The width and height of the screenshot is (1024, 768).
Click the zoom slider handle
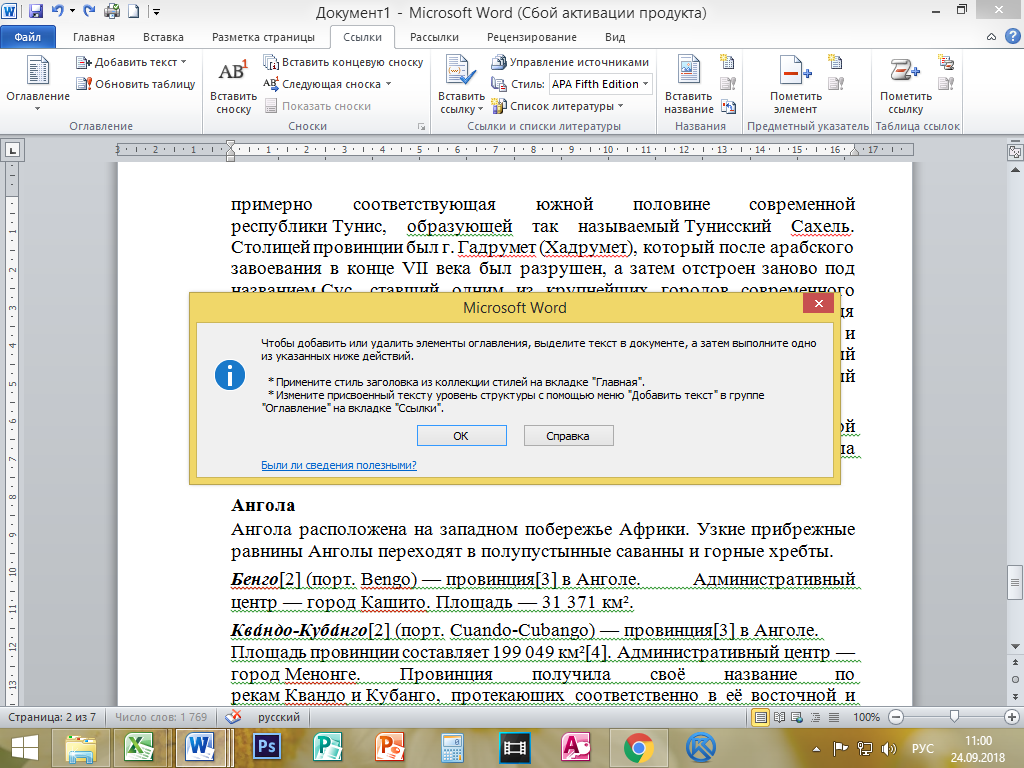coord(954,717)
